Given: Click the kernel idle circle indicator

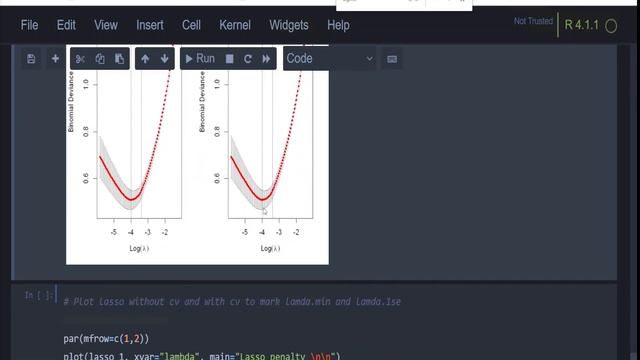Looking at the screenshot, I should pos(611,26).
